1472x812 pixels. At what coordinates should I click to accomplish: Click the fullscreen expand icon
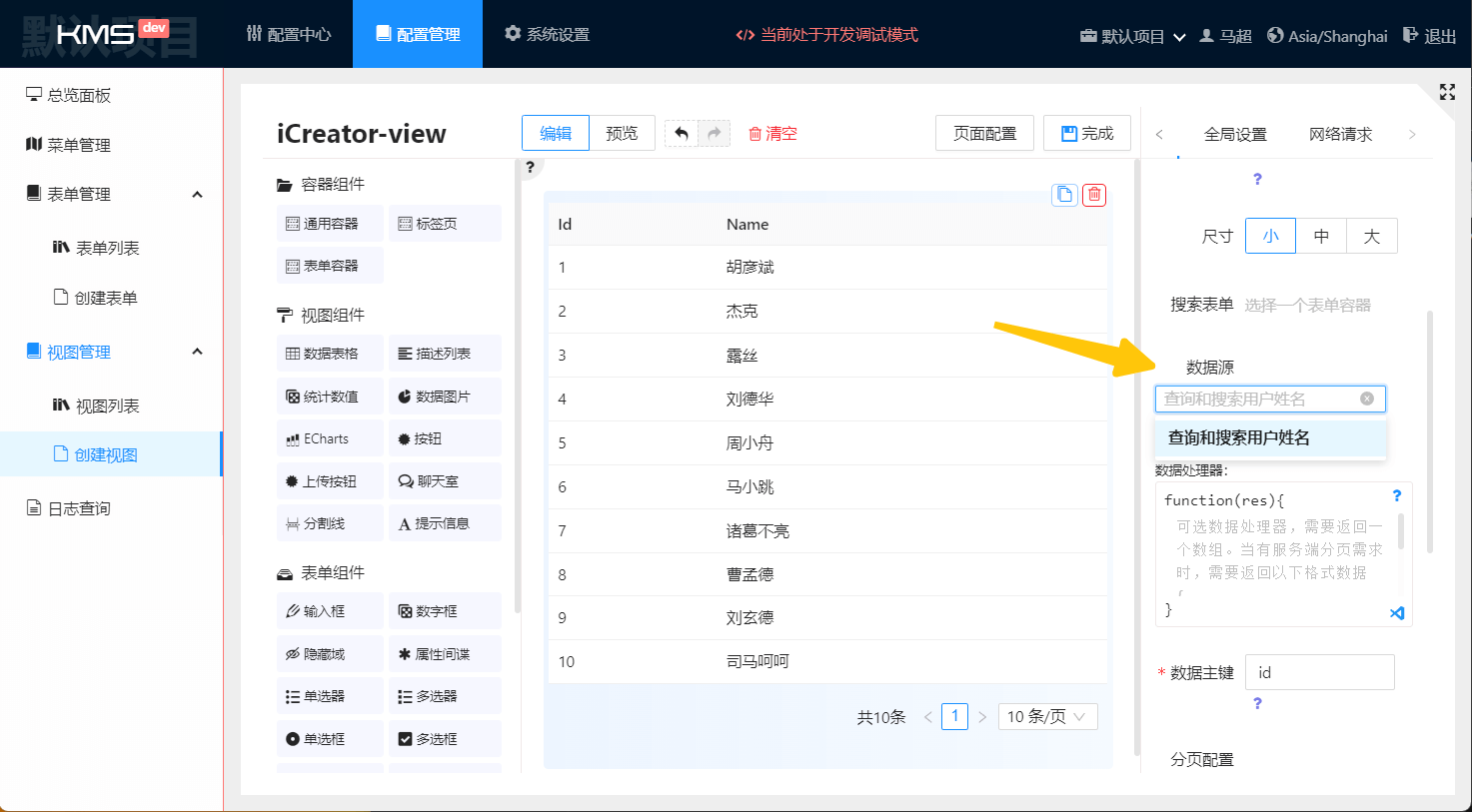click(1446, 92)
